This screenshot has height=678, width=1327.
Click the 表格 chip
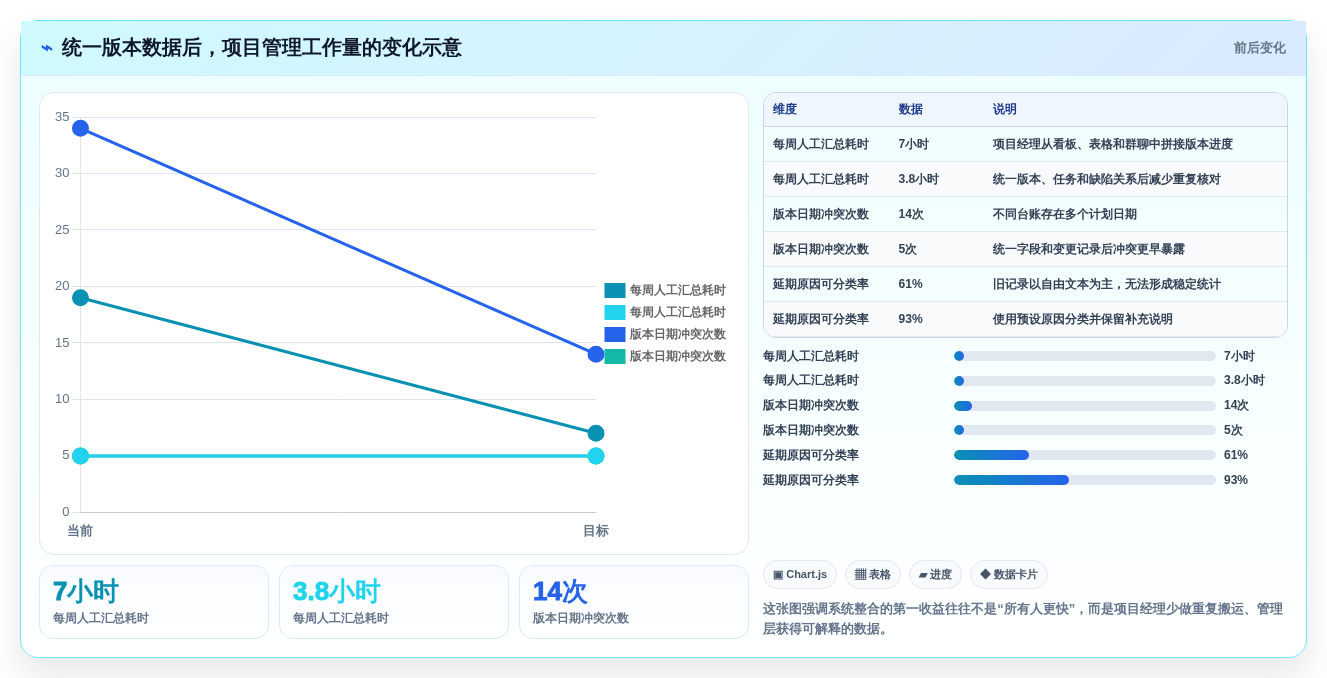(x=873, y=574)
